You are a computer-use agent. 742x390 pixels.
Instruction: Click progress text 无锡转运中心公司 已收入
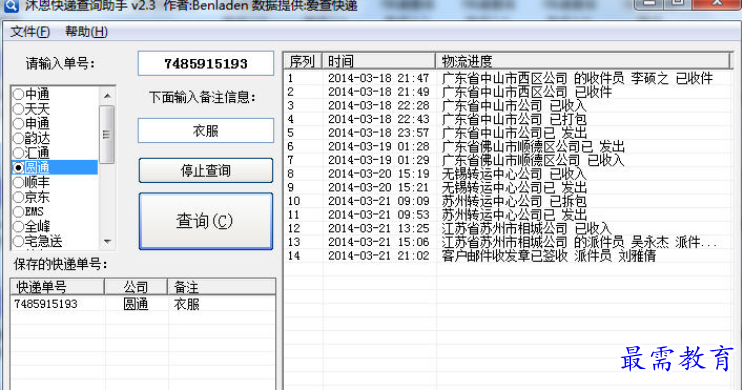[x=514, y=174]
